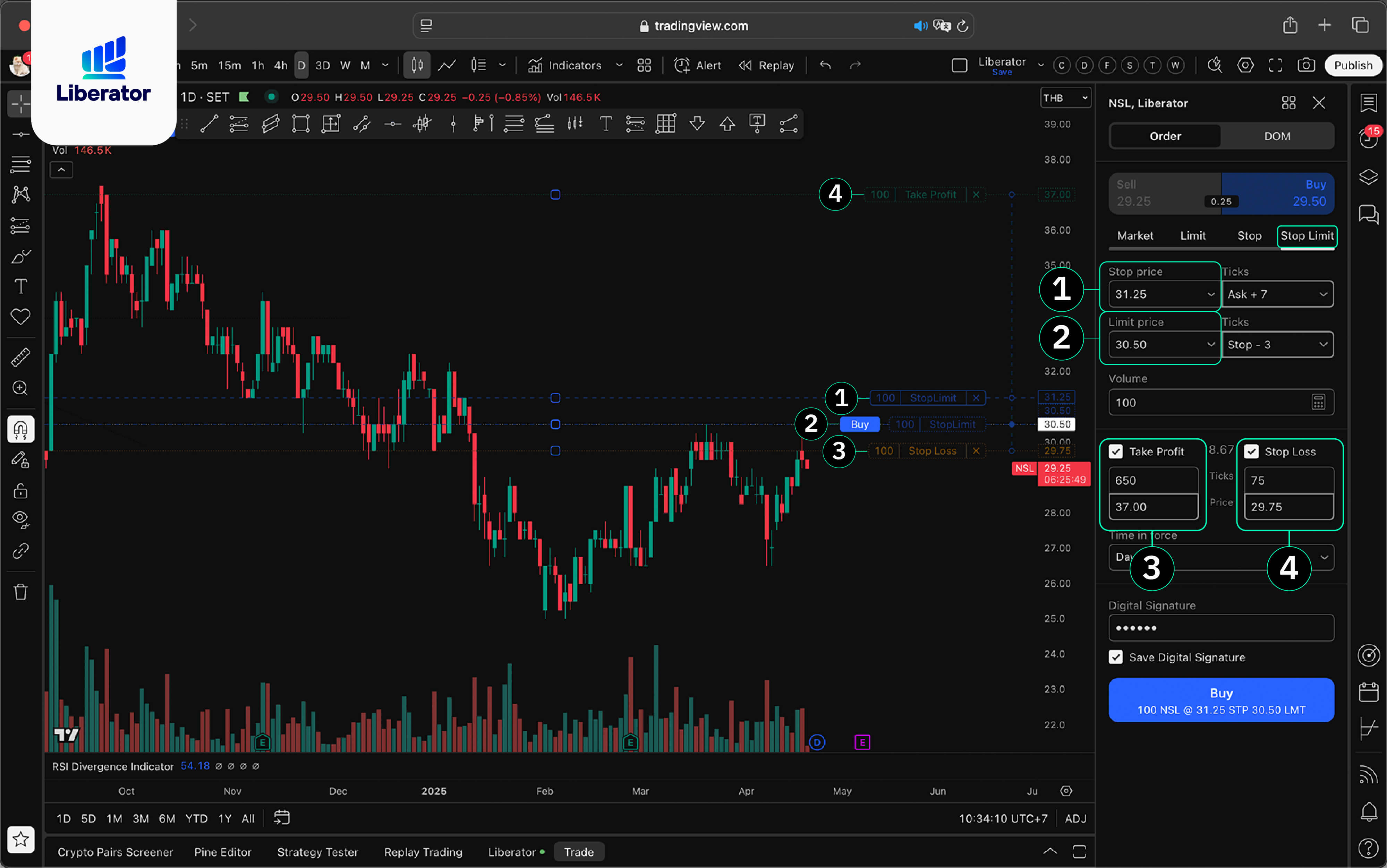The height and width of the screenshot is (868, 1387).
Task: Remove drawings with the trash icon
Action: pos(21,592)
